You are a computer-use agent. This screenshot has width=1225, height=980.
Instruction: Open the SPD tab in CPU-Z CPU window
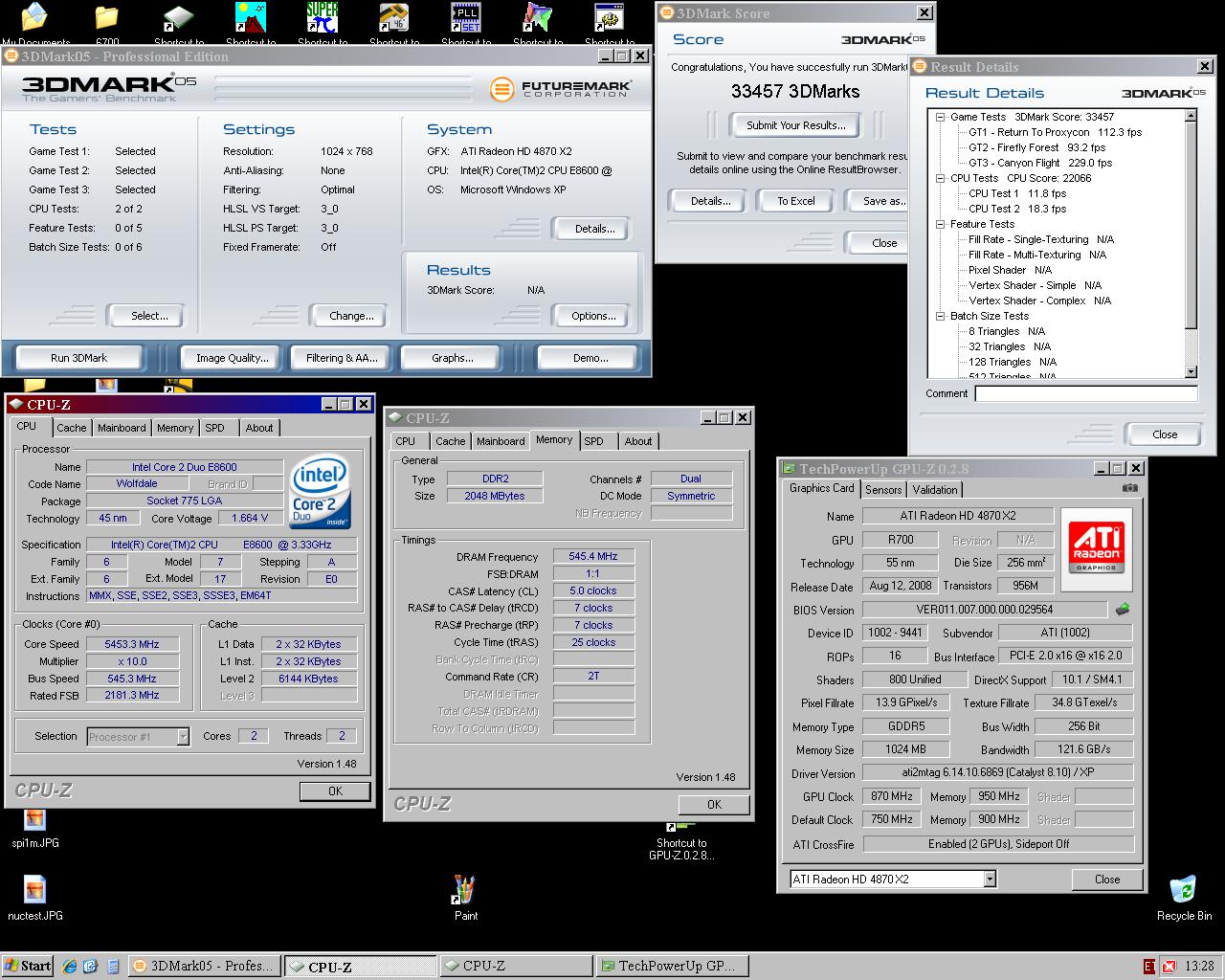[215, 428]
